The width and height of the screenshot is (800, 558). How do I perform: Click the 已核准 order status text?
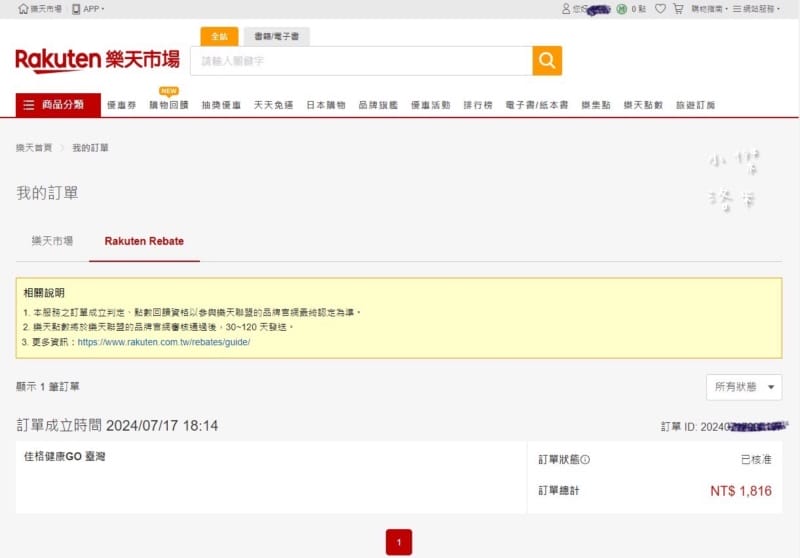point(756,460)
